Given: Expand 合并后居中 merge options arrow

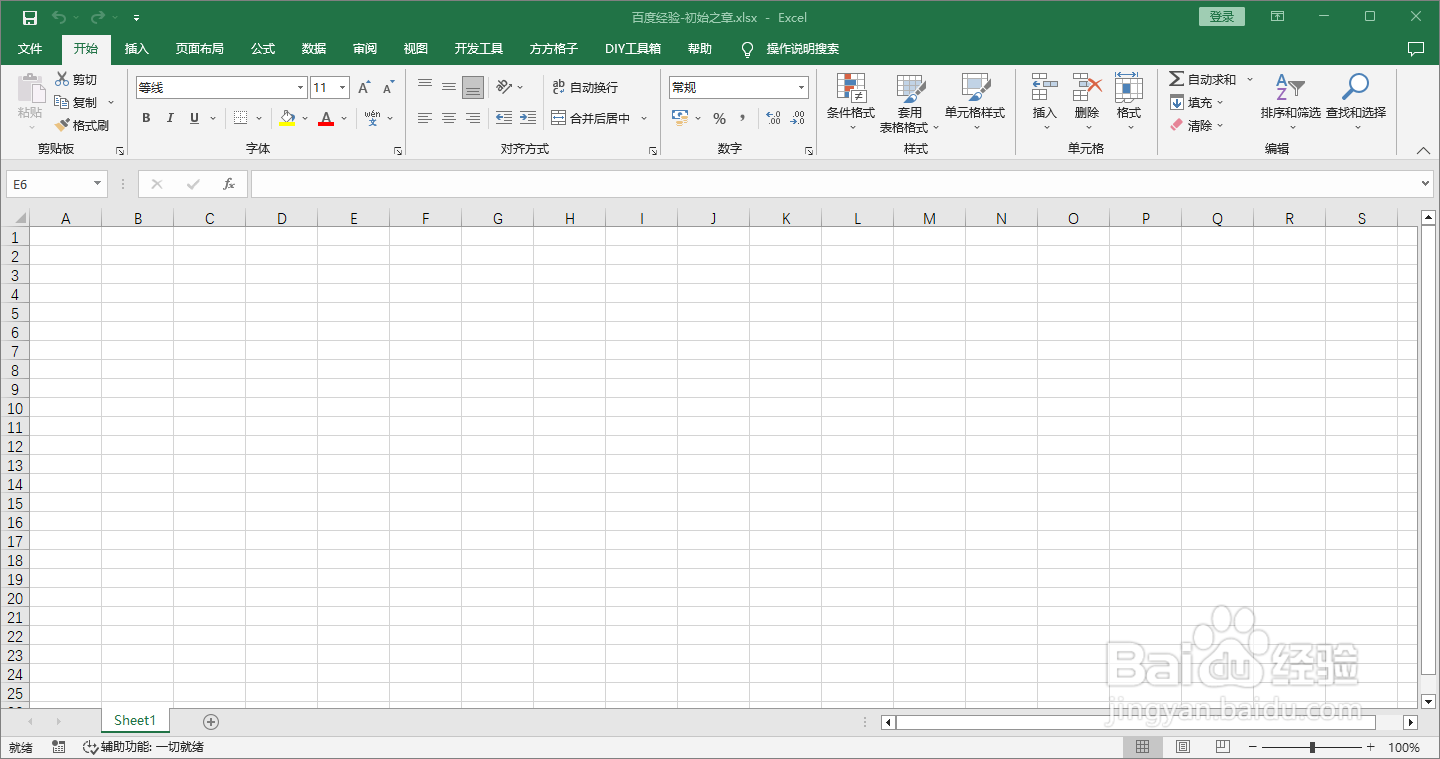Looking at the screenshot, I should tap(644, 118).
